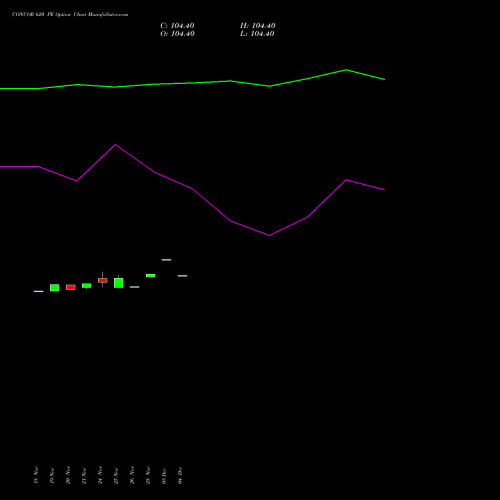Select the green candle above 19 Nov

pyautogui.click(x=55, y=288)
